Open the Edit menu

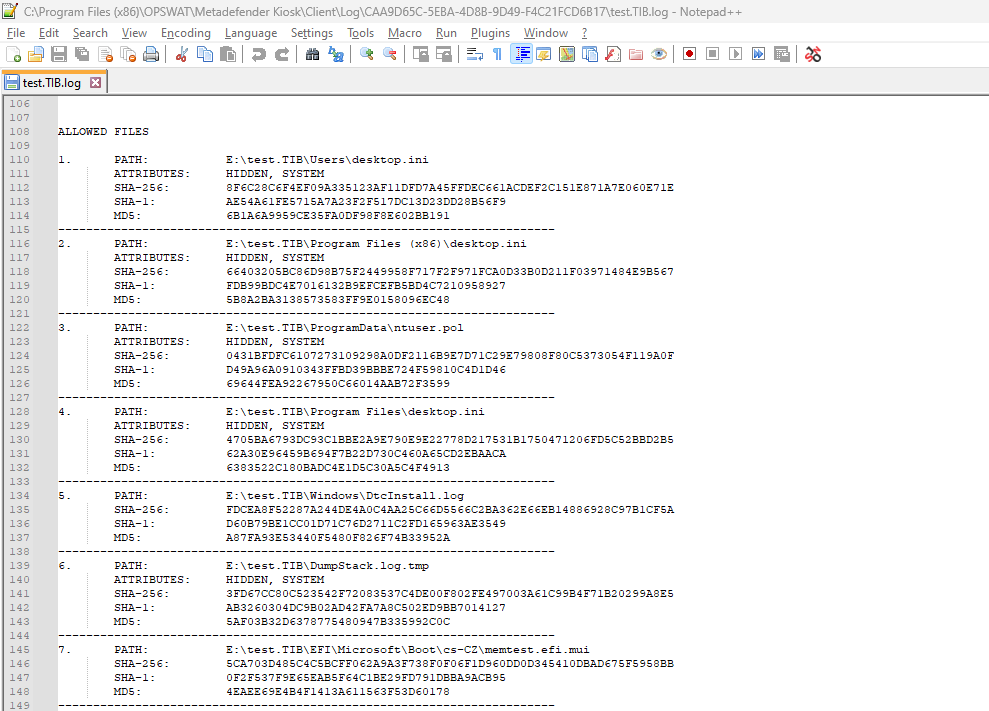tap(49, 33)
